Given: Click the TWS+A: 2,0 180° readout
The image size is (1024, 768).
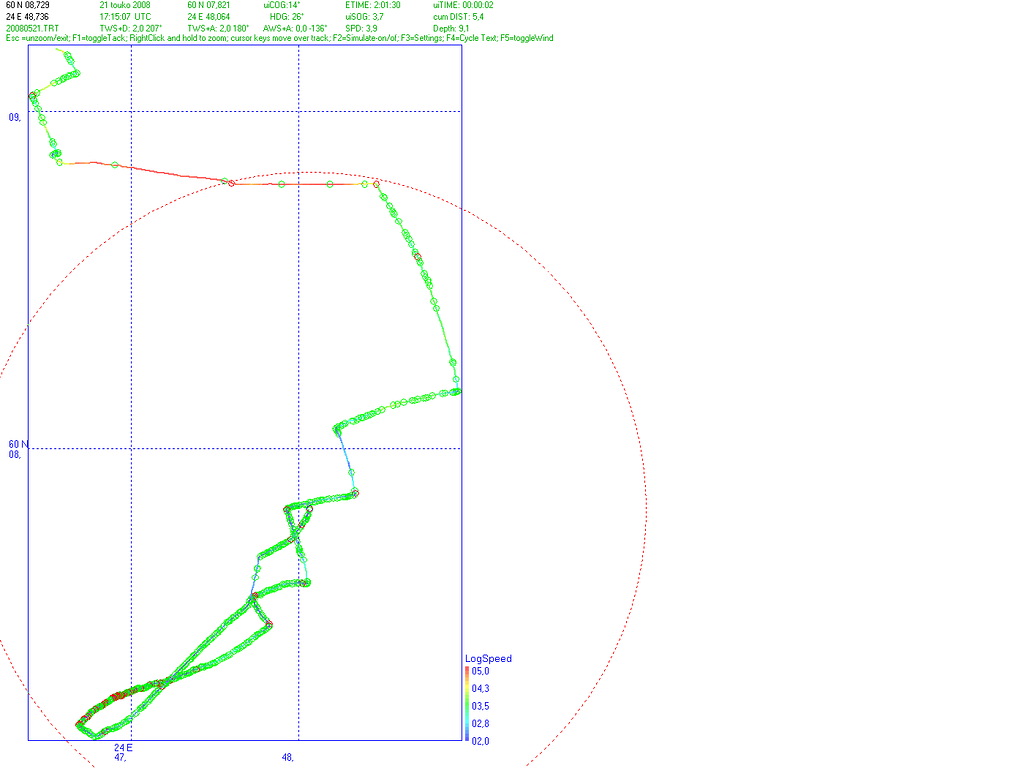Looking at the screenshot, I should 218,29.
